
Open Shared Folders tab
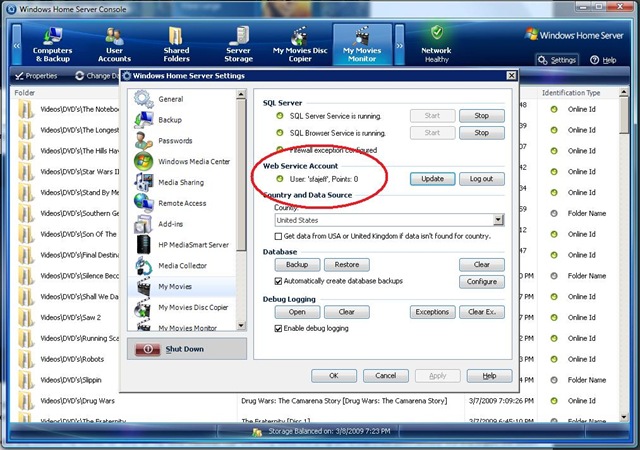[x=176, y=45]
